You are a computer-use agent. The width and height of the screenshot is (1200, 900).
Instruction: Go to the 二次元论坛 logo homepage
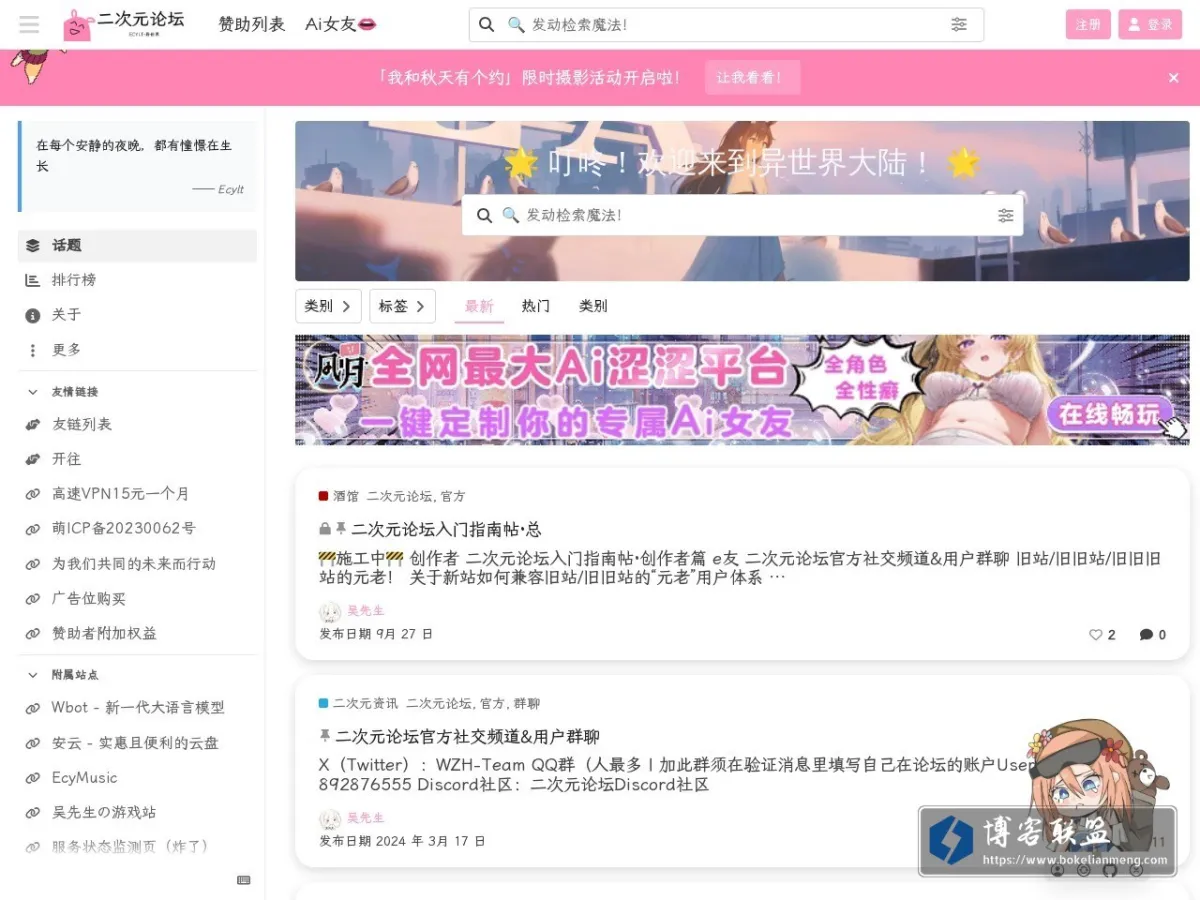coord(124,24)
